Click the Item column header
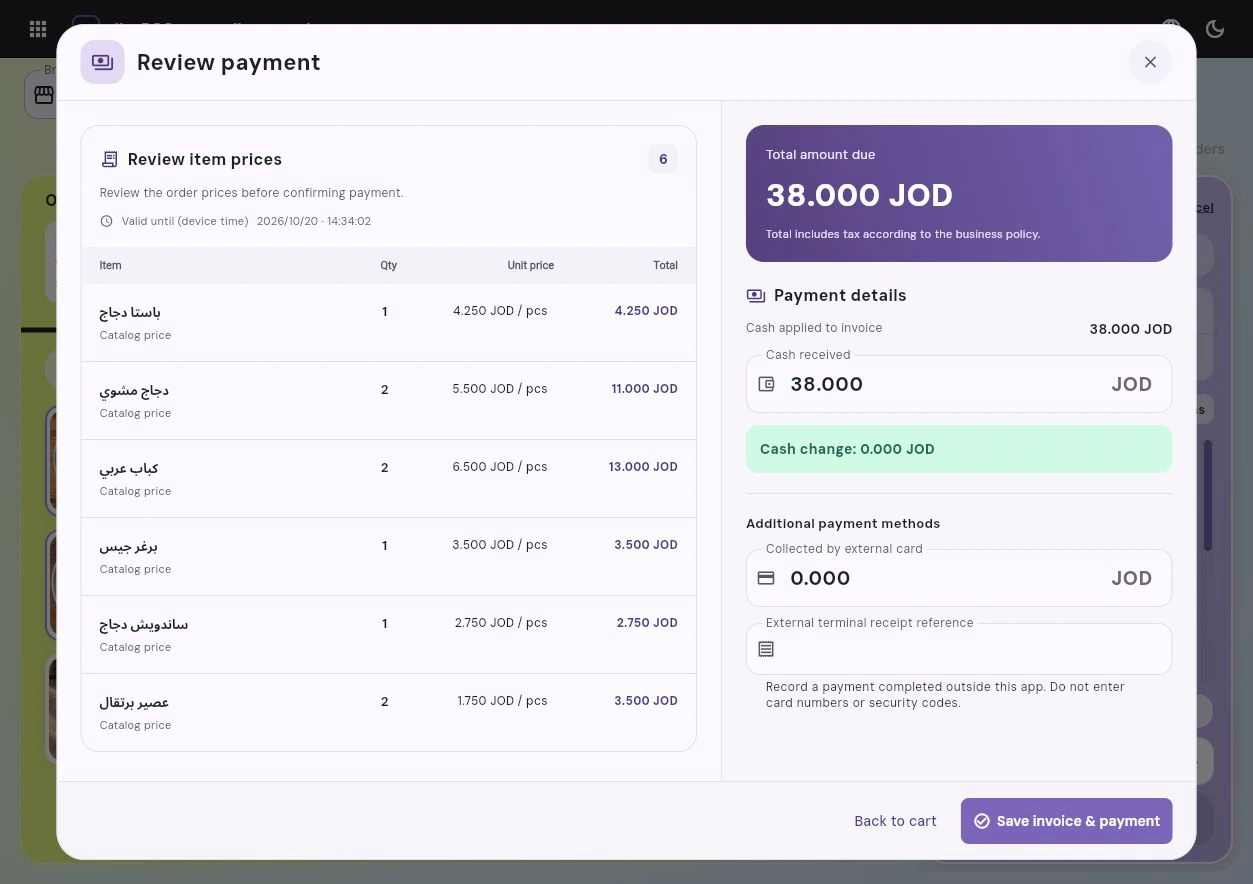Screen dimensions: 1253x884 click(x=110, y=265)
